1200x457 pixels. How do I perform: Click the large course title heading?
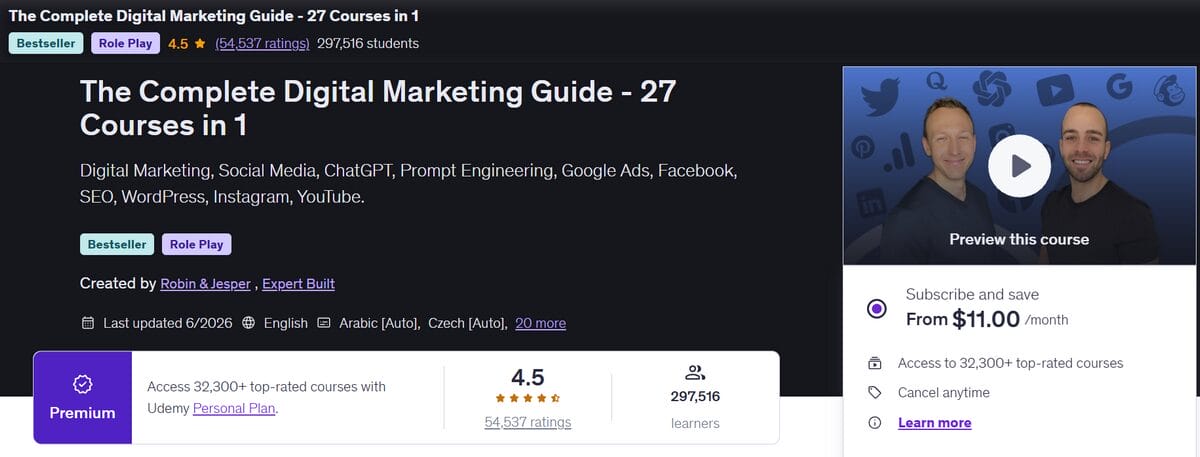click(378, 108)
